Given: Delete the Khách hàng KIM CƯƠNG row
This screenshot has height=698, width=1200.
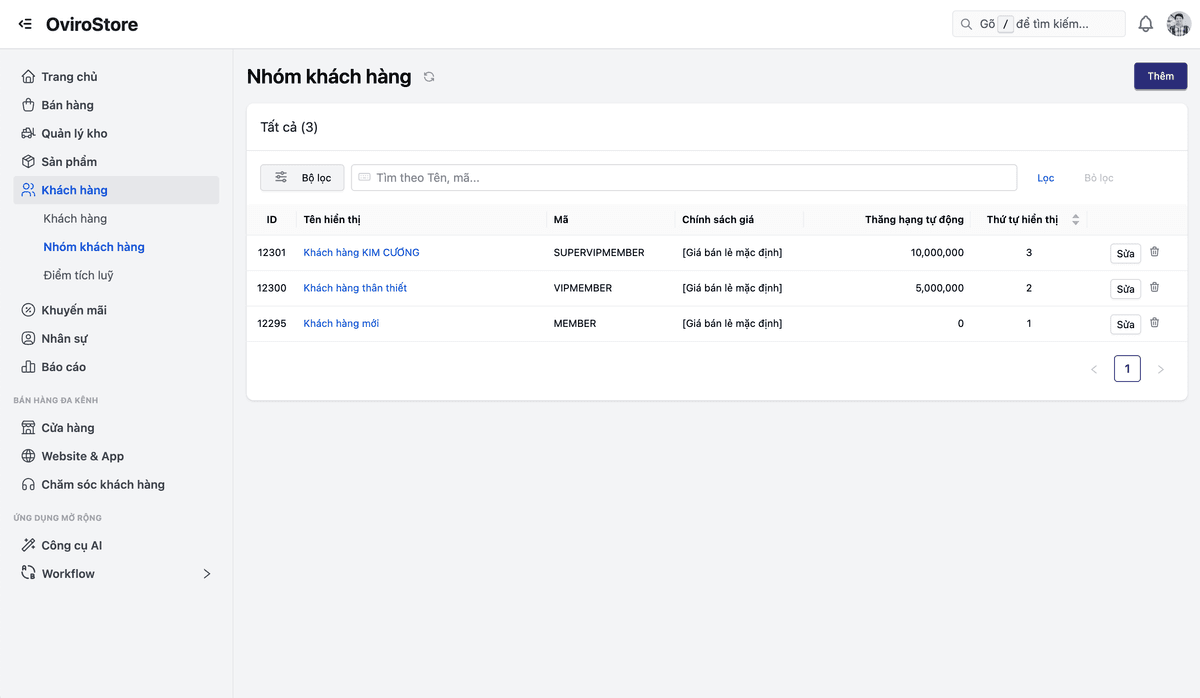Looking at the screenshot, I should tap(1154, 252).
